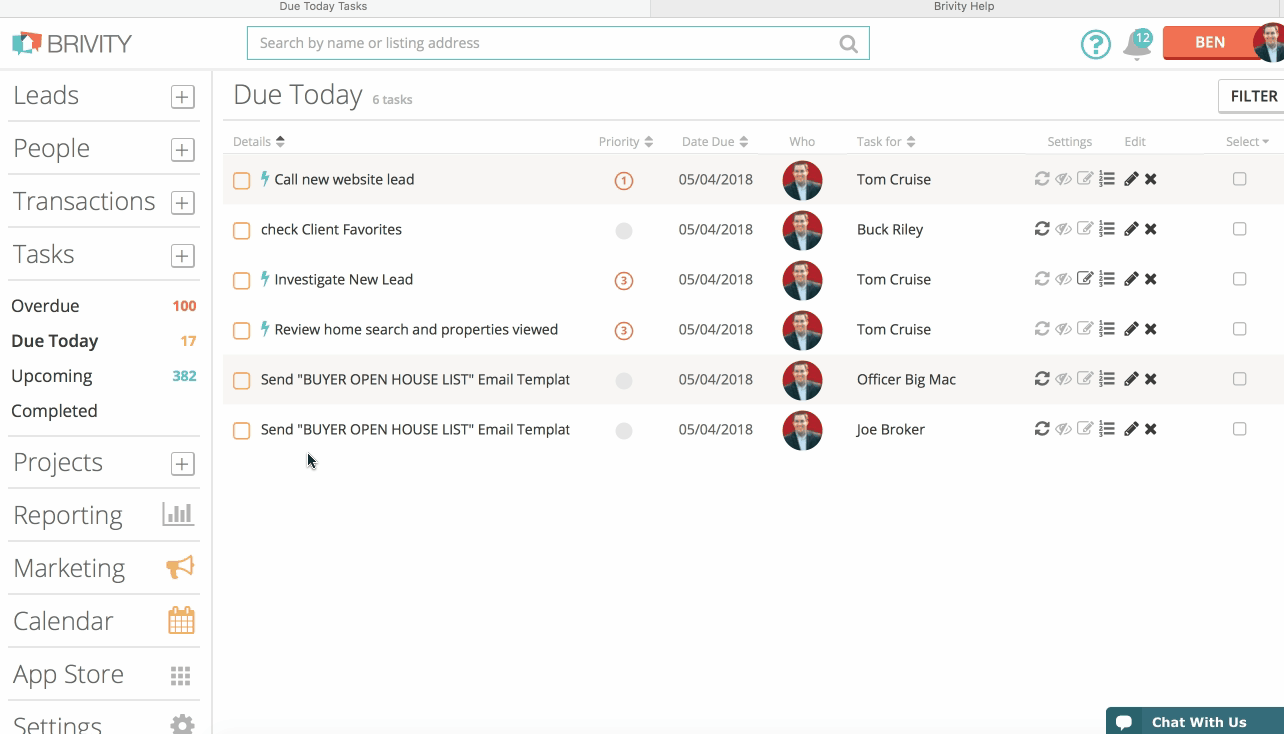Viewport: 1284px width, 734px height.
Task: Click the App Store grid icon
Action: [180, 676]
